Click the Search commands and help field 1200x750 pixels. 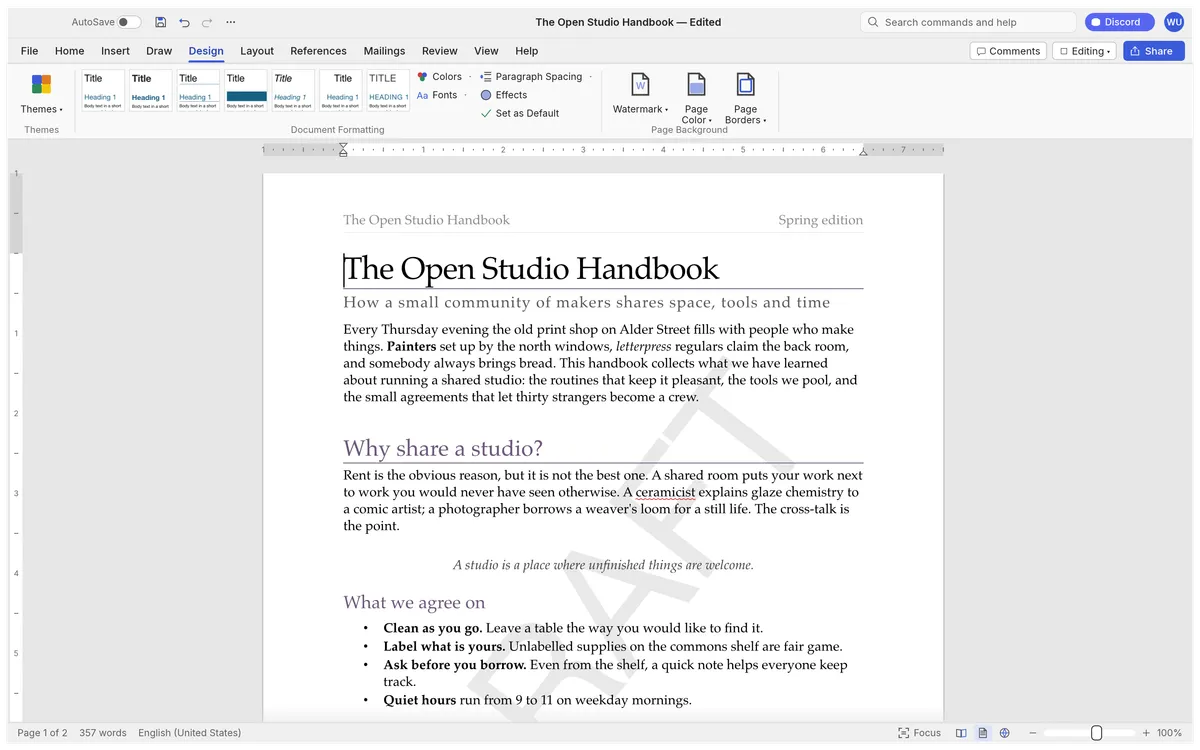click(x=968, y=22)
